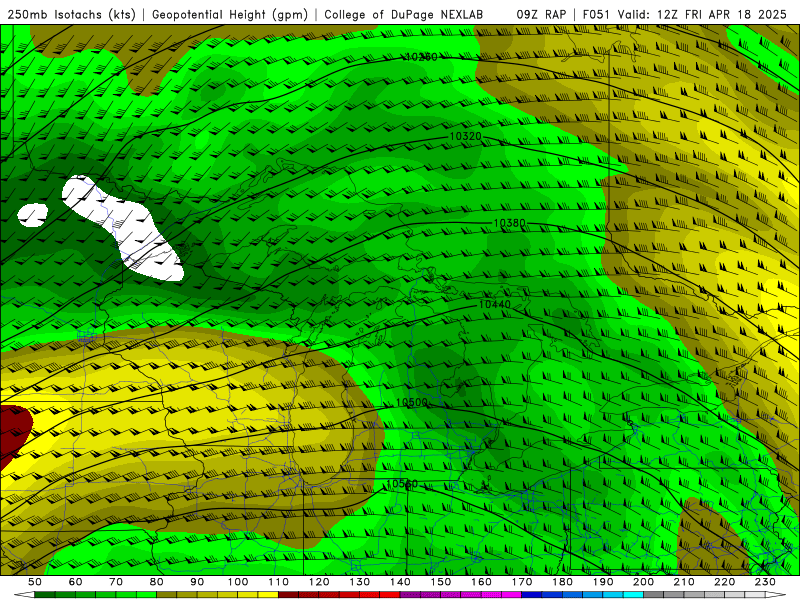Click the 190 value on the color scale
This screenshot has width=800, height=600.
[603, 582]
